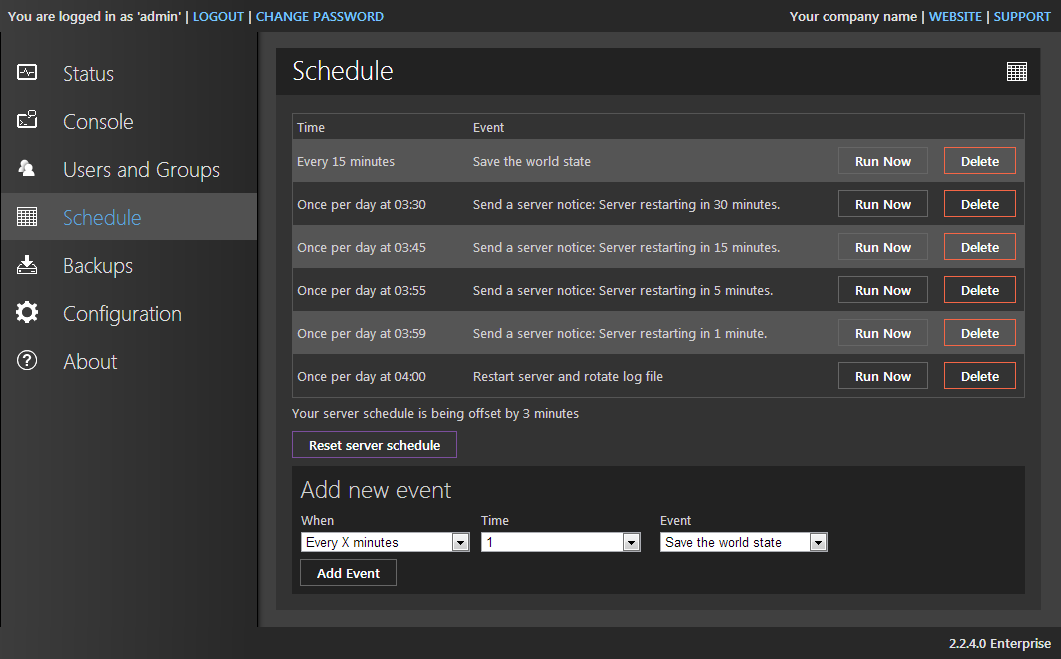The width and height of the screenshot is (1061, 659).
Task: Visit the SUPPORT link
Action: click(x=1022, y=16)
